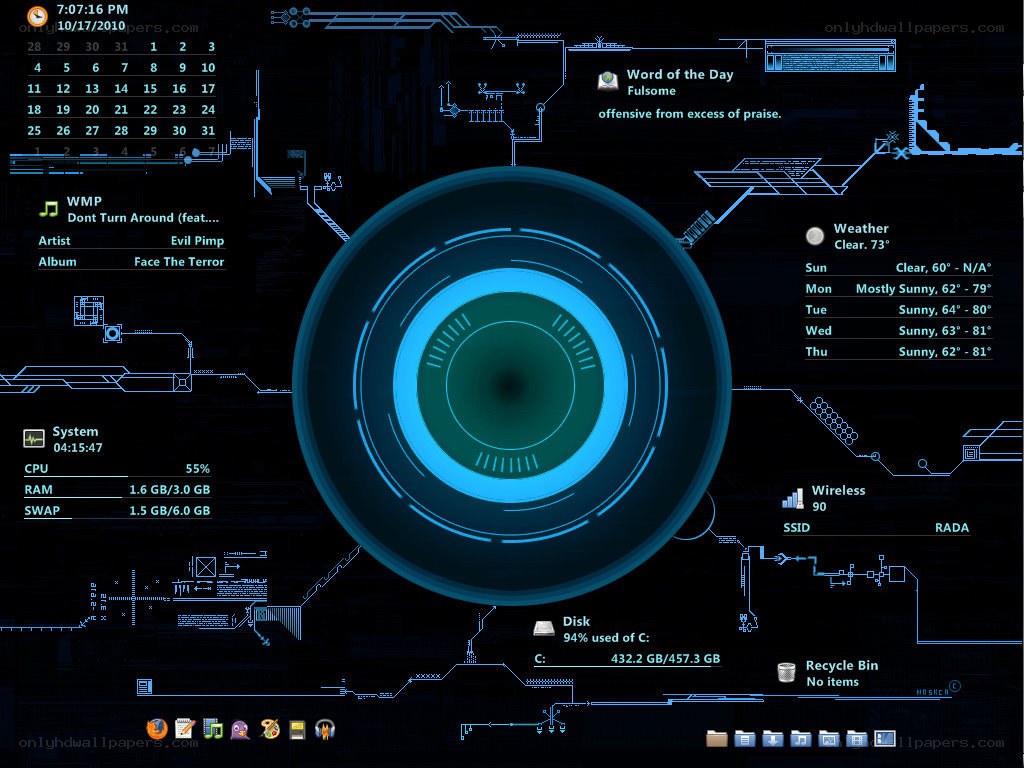Click the Sun forecast row
Viewport: 1024px width, 768px height.
[x=898, y=268]
